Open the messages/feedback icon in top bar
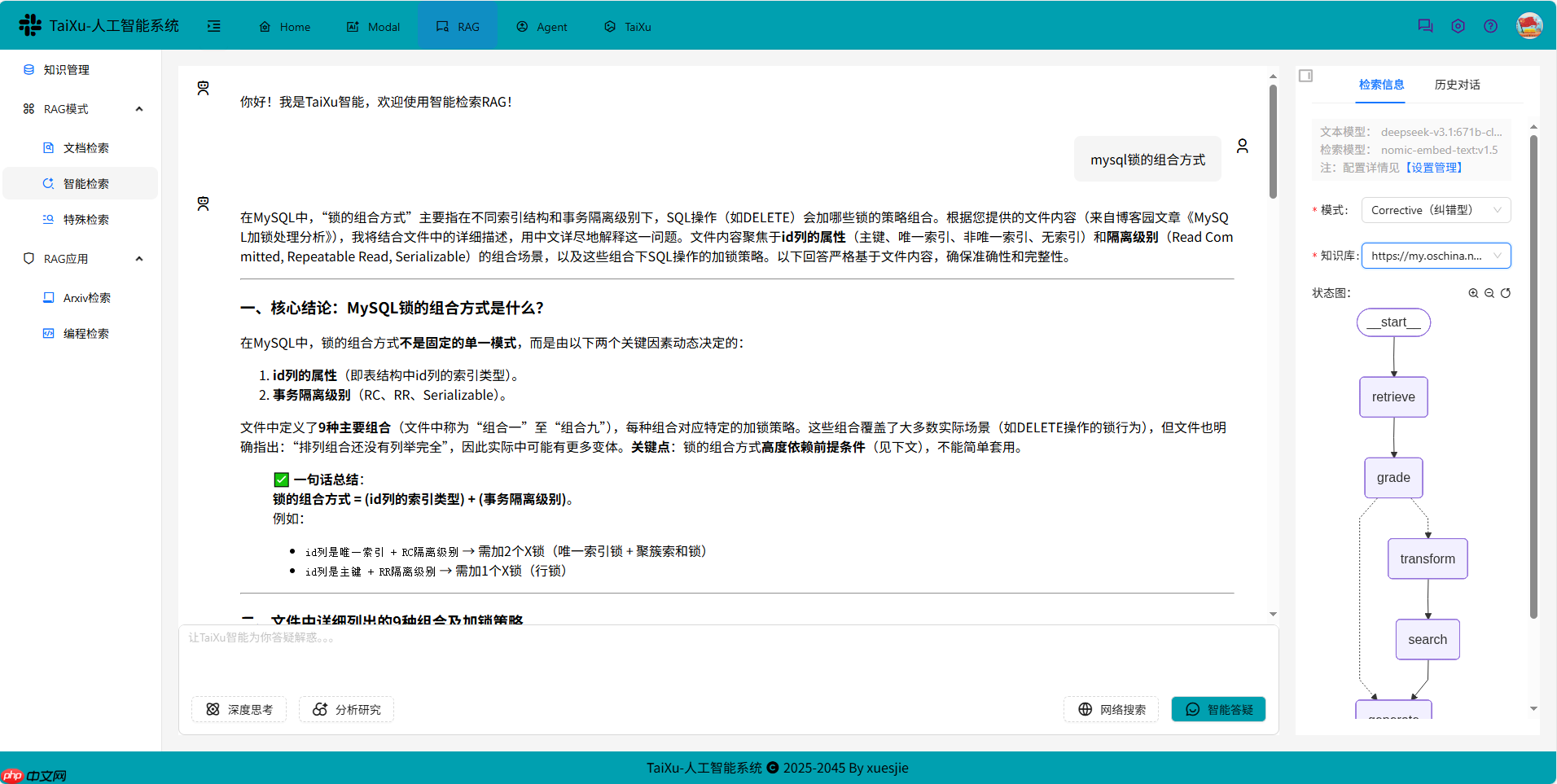This screenshot has width=1557, height=784. [1425, 25]
